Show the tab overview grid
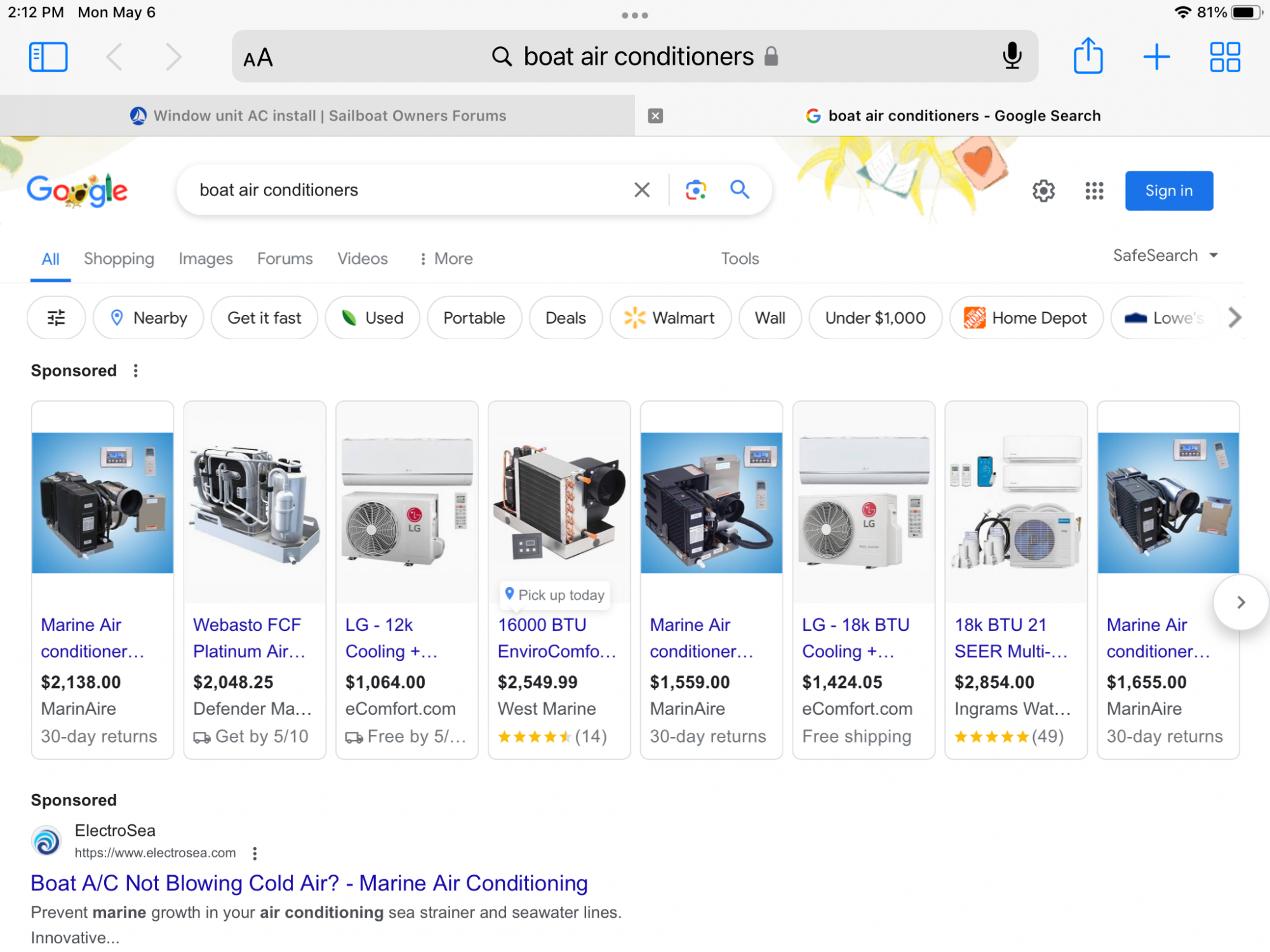The height and width of the screenshot is (952, 1270). pyautogui.click(x=1225, y=57)
